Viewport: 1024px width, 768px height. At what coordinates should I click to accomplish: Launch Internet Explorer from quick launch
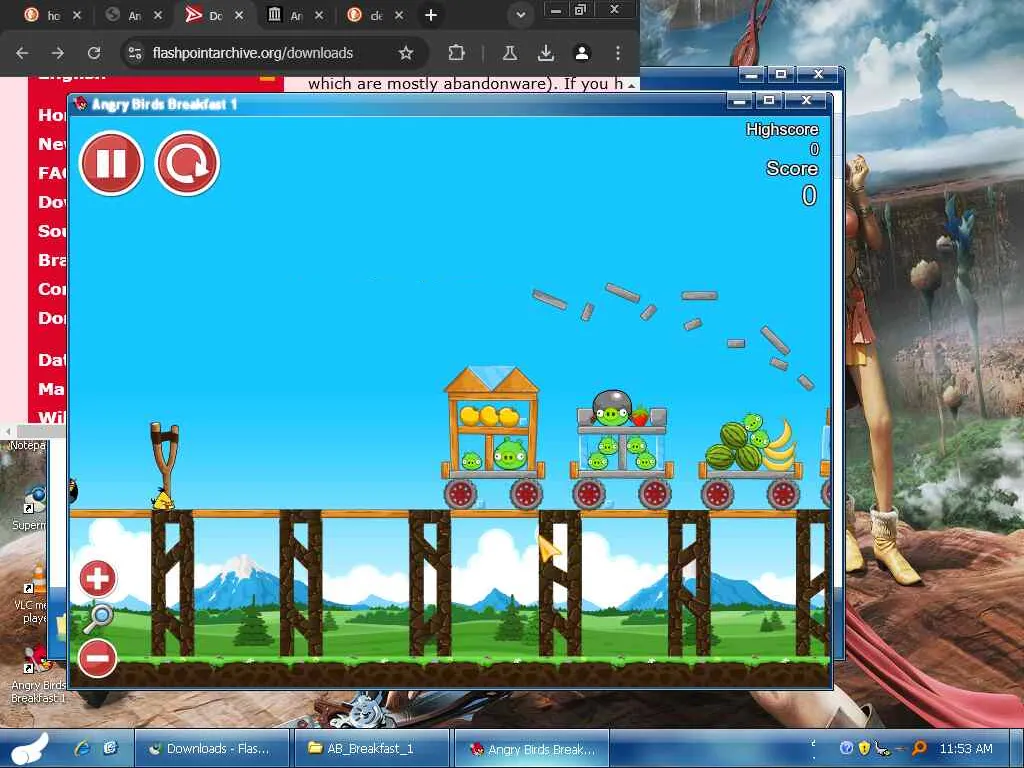tap(82, 748)
